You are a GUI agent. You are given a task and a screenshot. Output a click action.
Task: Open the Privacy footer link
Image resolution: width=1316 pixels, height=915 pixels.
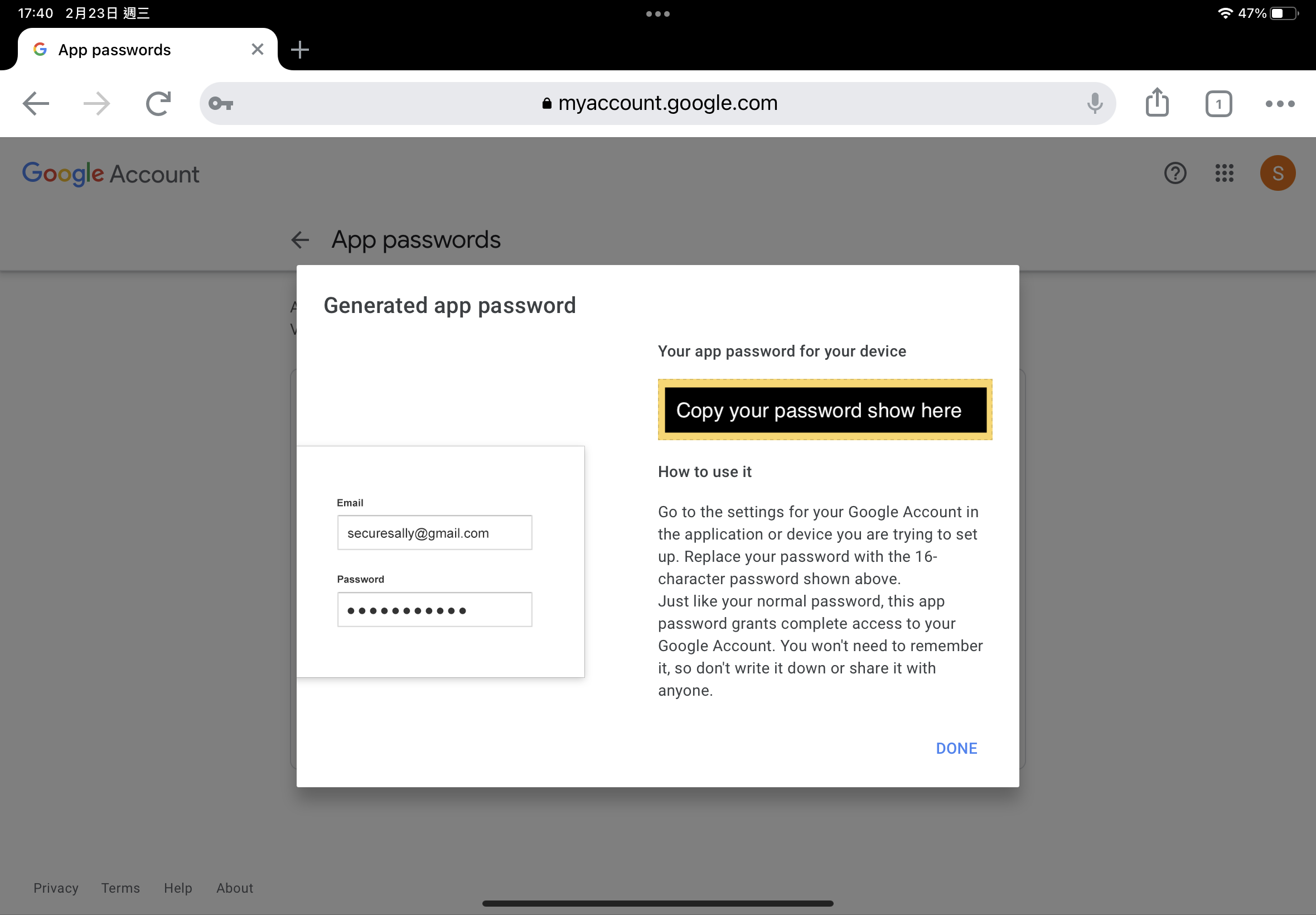(x=56, y=888)
